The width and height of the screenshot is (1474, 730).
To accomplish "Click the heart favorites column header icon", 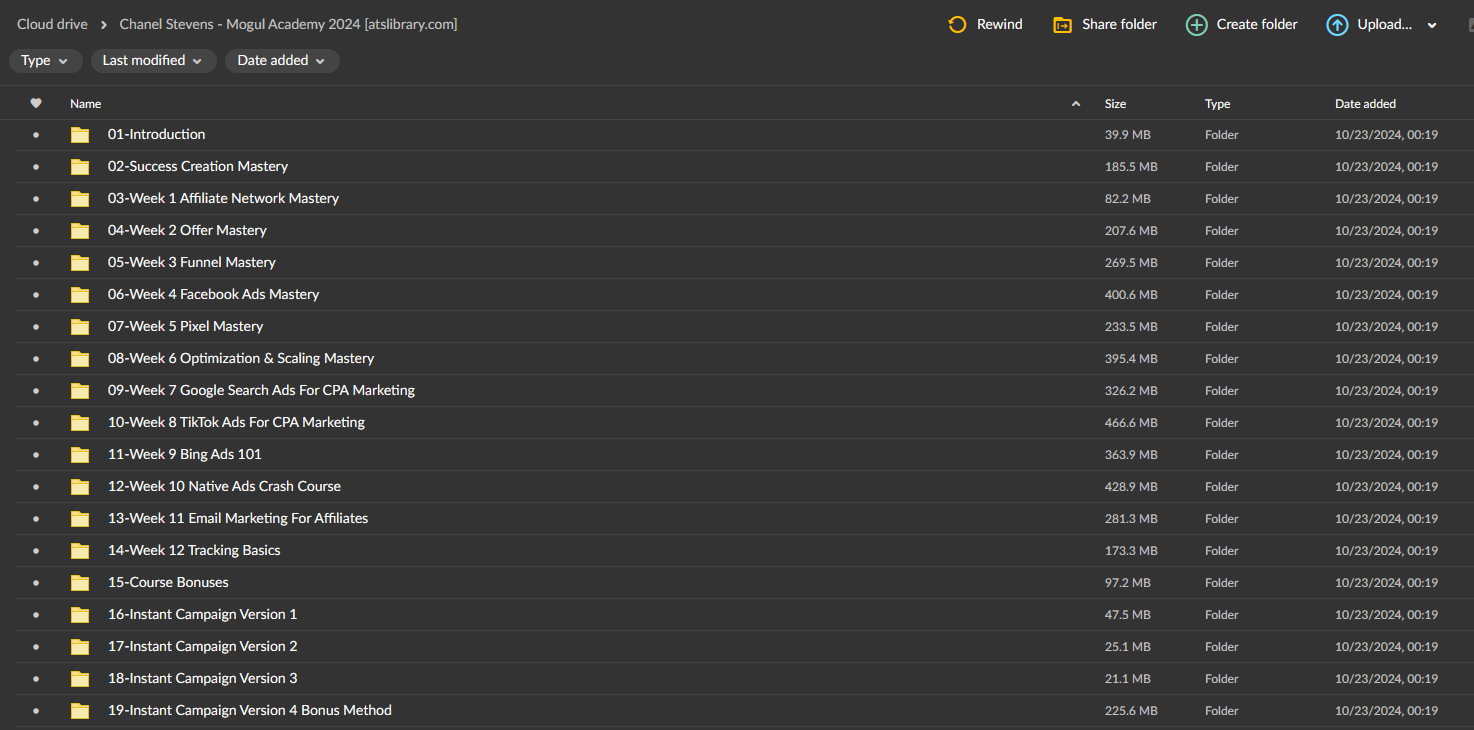I will (x=36, y=103).
